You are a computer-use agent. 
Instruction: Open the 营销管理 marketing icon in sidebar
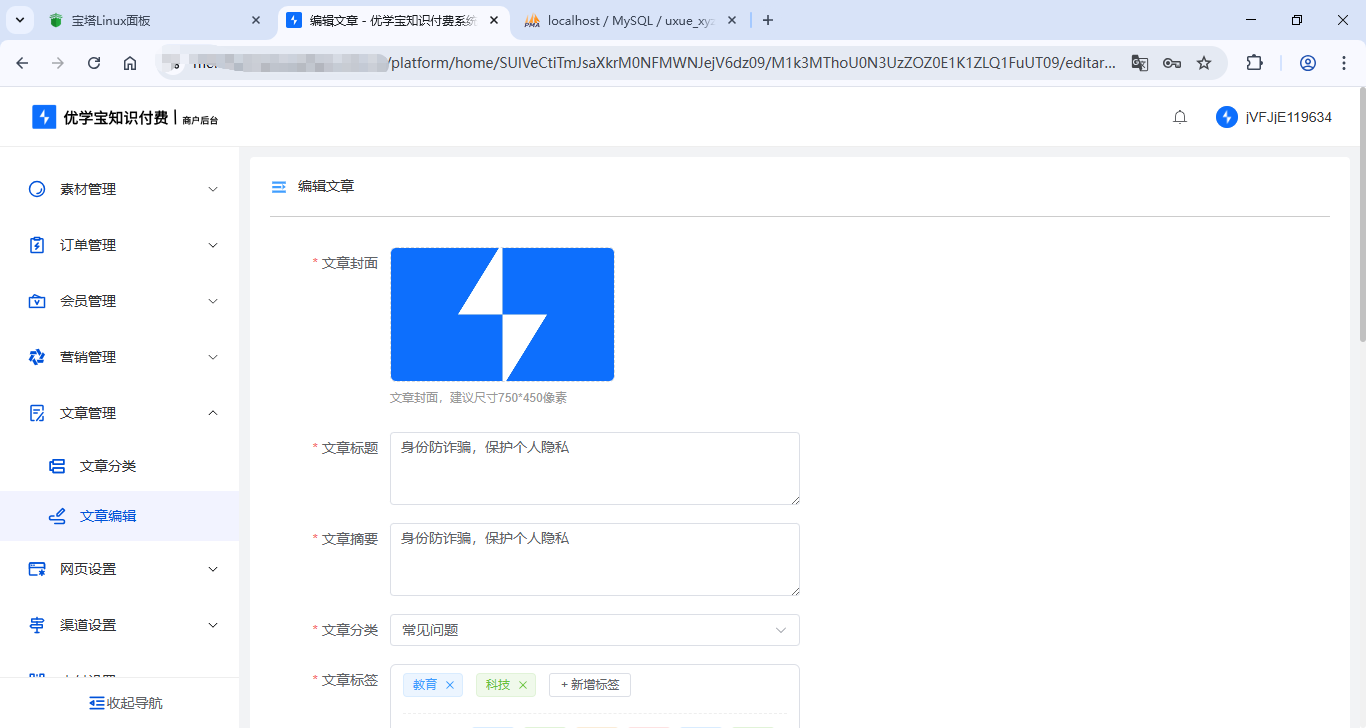(36, 356)
